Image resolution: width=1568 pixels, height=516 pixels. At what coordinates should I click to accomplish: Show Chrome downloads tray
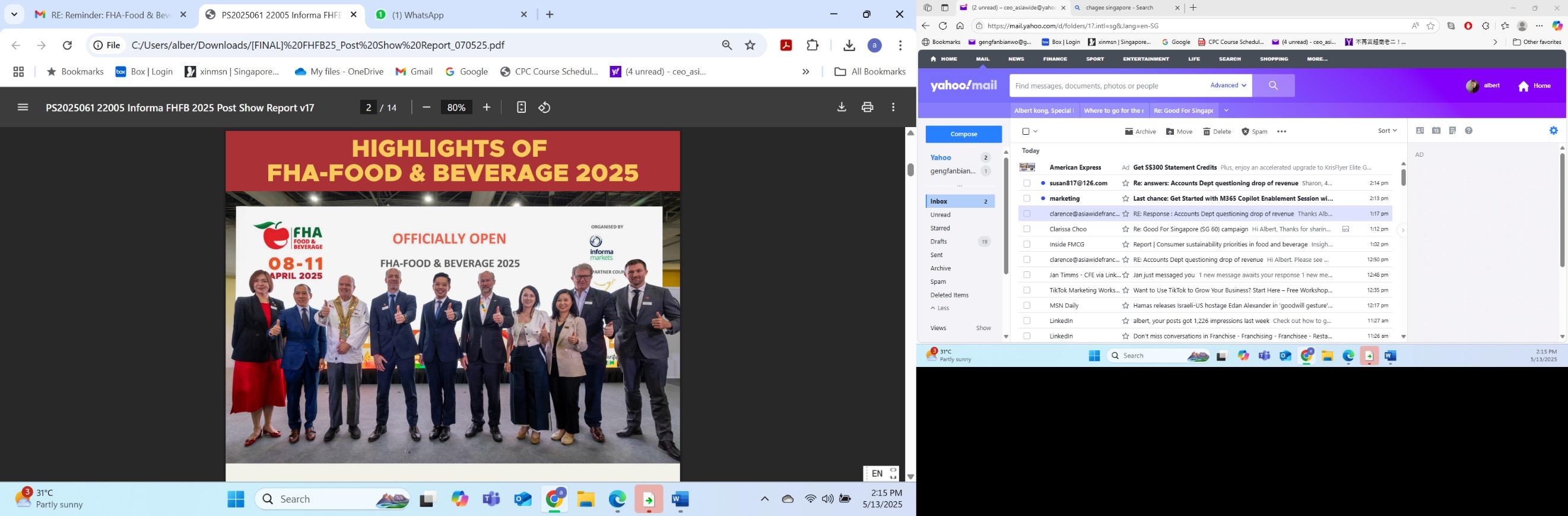(849, 45)
